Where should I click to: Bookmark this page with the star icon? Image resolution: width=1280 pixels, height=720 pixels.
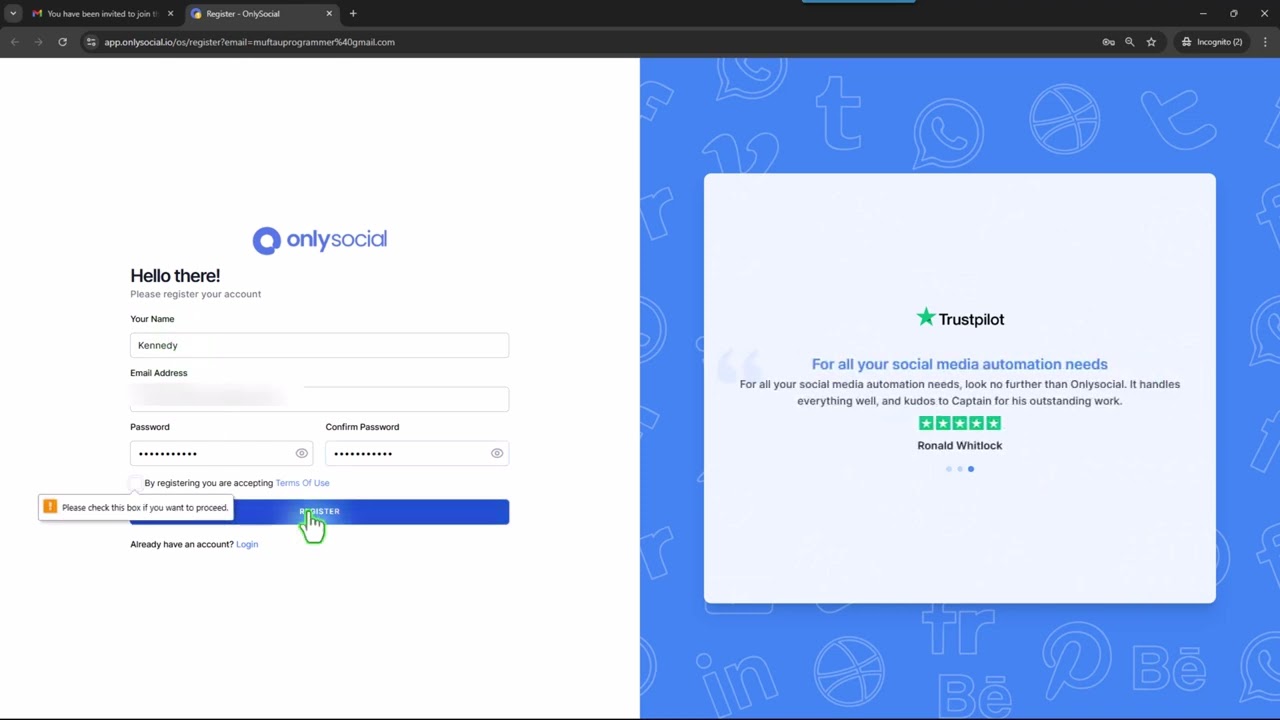1151,42
